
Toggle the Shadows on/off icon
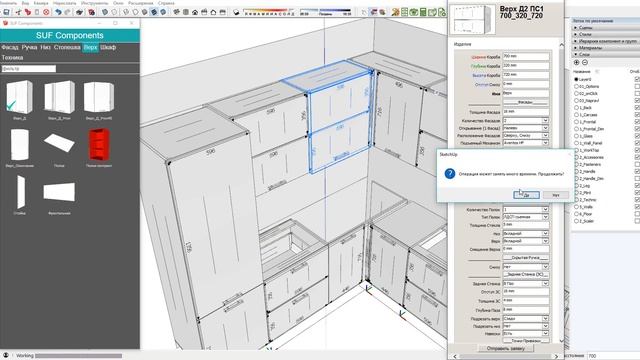(x=236, y=12)
